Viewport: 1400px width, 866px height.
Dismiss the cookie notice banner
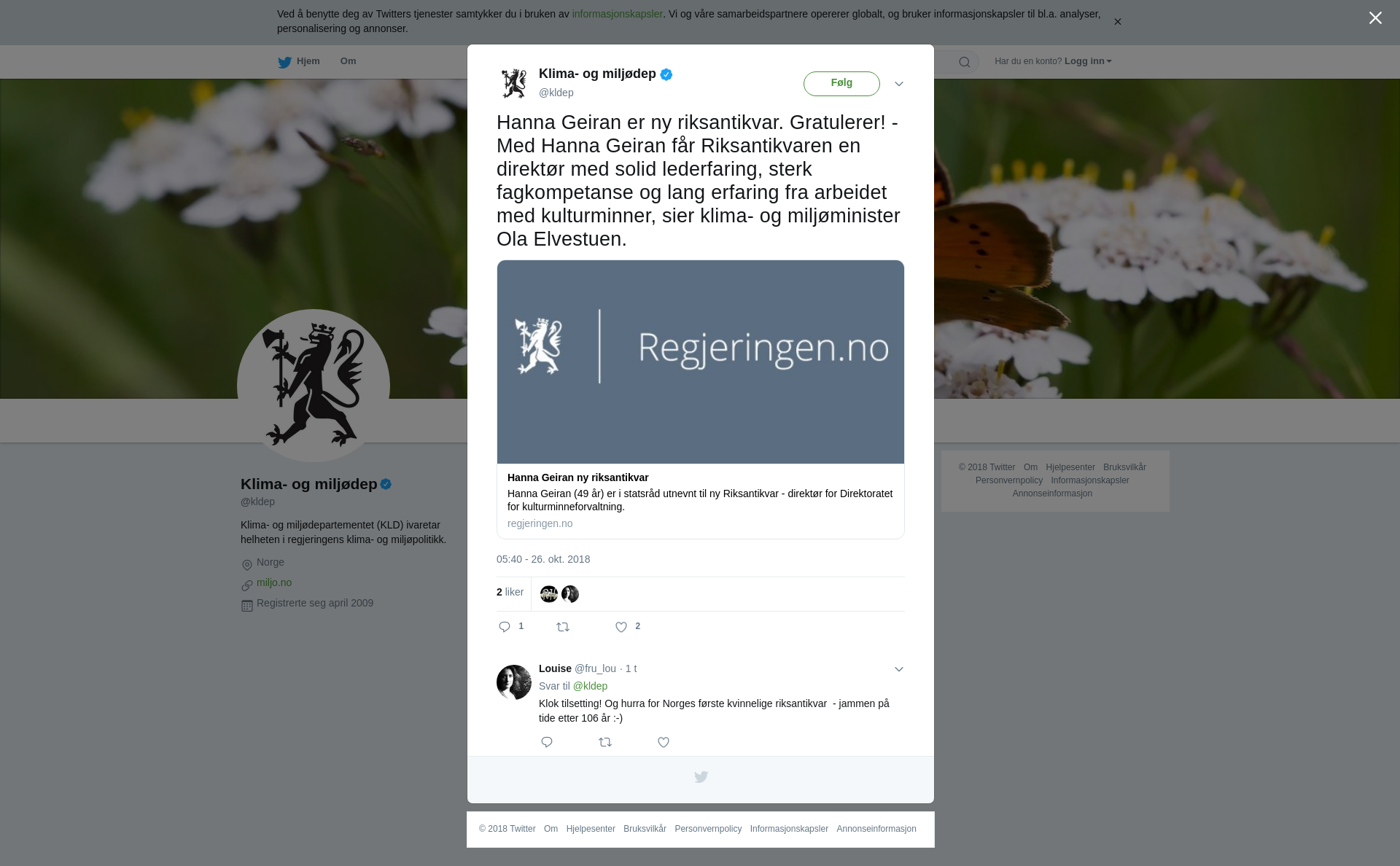tap(1117, 22)
